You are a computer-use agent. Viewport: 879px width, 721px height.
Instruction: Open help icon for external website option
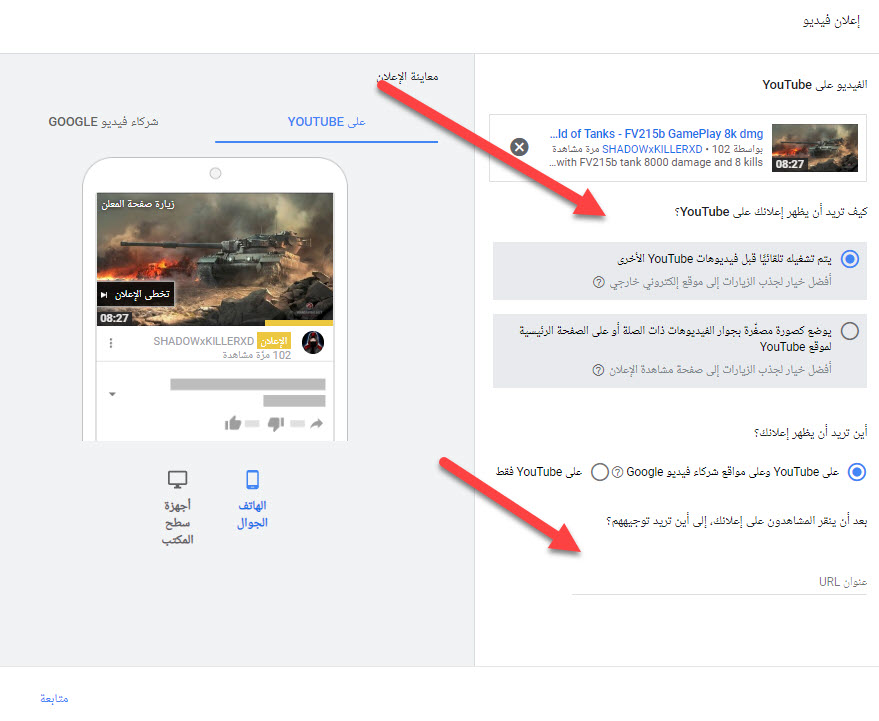[x=599, y=282]
